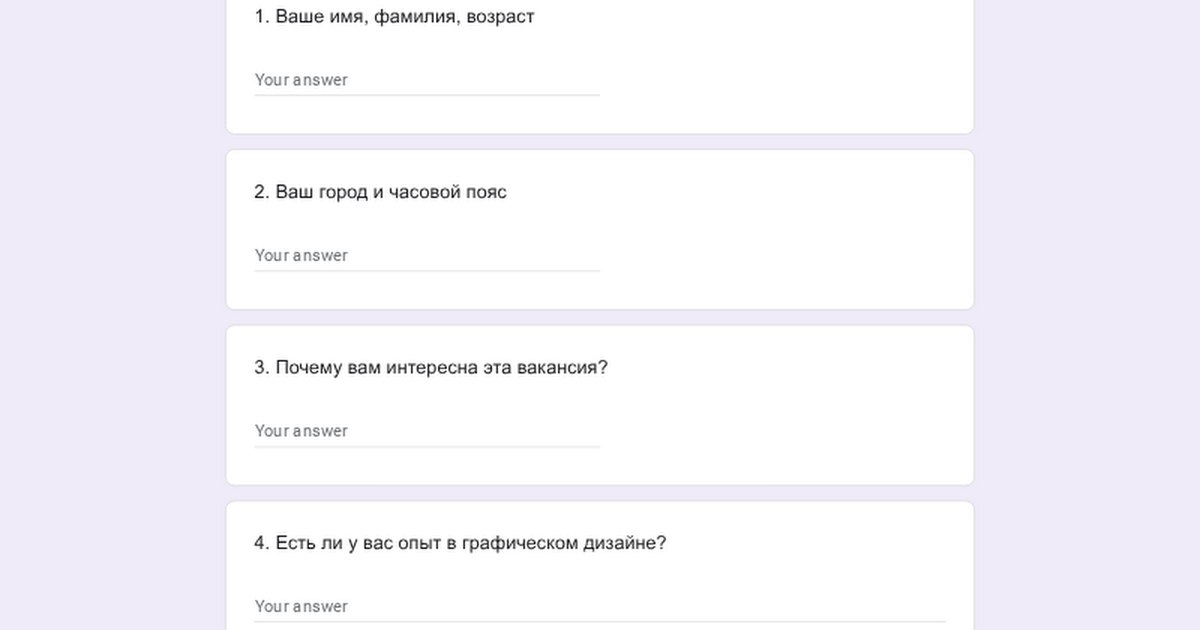Click the number "2." of the second question
Viewport: 1200px width, 630px height.
click(262, 192)
